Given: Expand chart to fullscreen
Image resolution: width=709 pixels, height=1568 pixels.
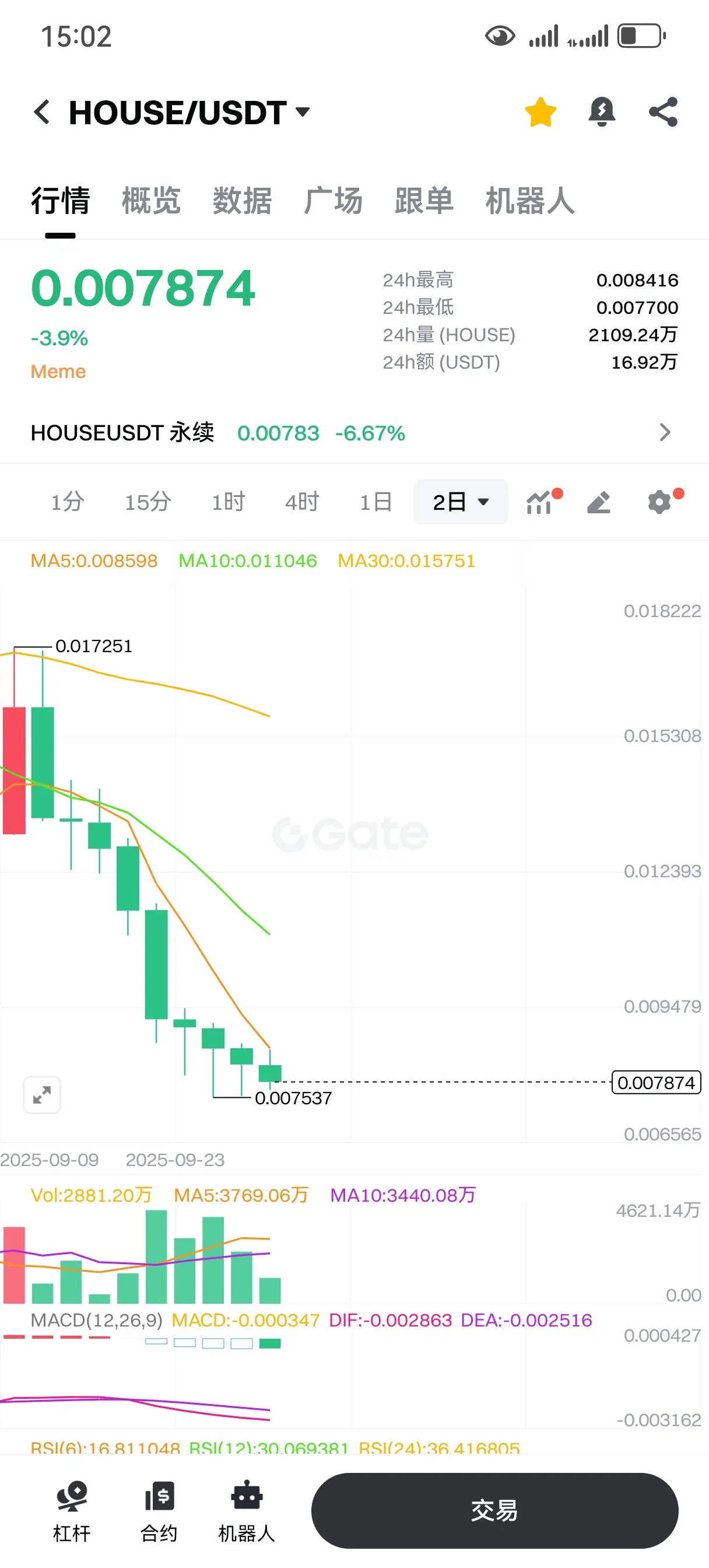Looking at the screenshot, I should (42, 1095).
